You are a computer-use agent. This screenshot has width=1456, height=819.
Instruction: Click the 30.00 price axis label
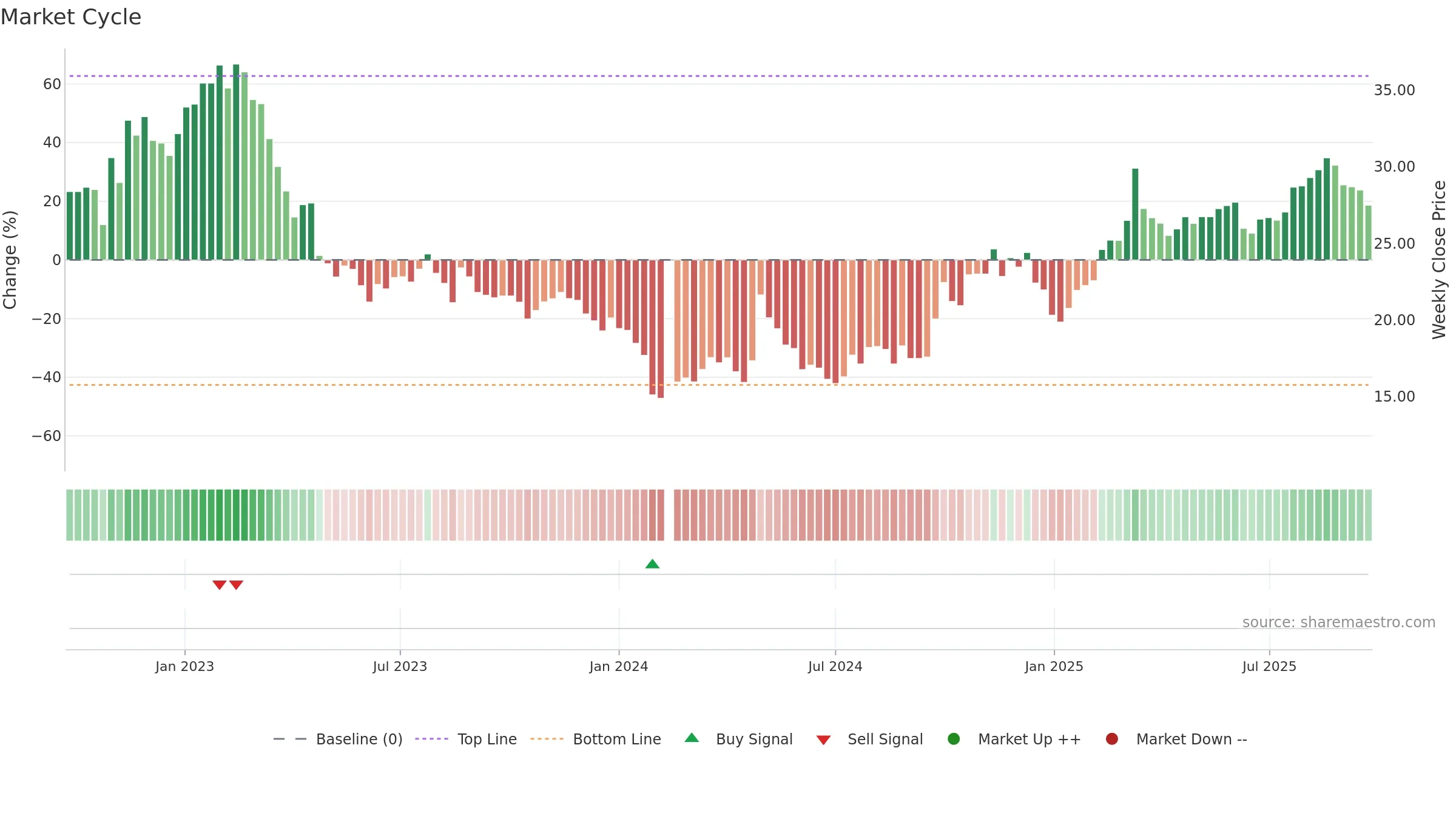pos(1394,167)
